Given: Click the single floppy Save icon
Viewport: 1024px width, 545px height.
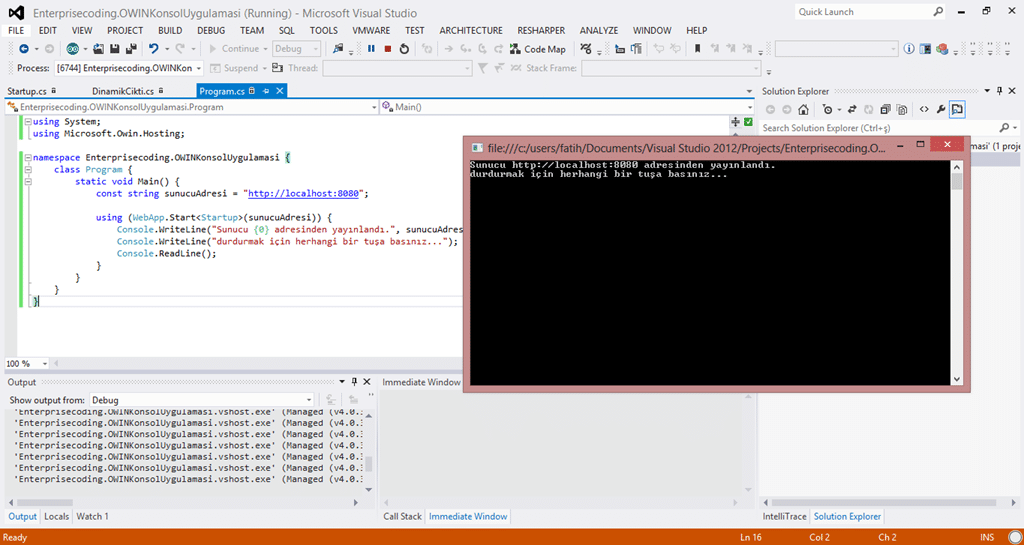Looking at the screenshot, I should (x=115, y=49).
